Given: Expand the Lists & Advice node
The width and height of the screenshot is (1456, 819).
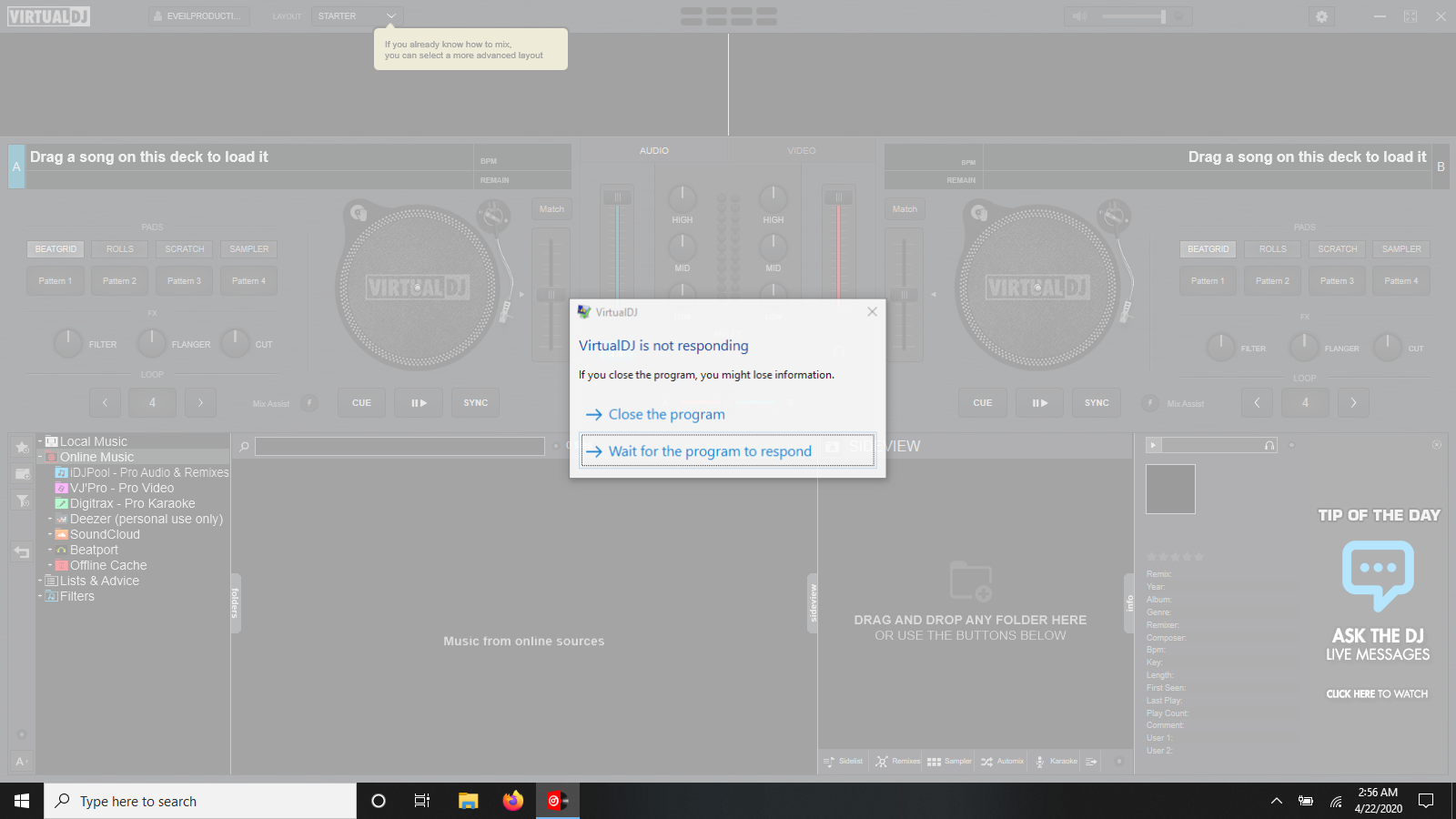Looking at the screenshot, I should [x=40, y=581].
